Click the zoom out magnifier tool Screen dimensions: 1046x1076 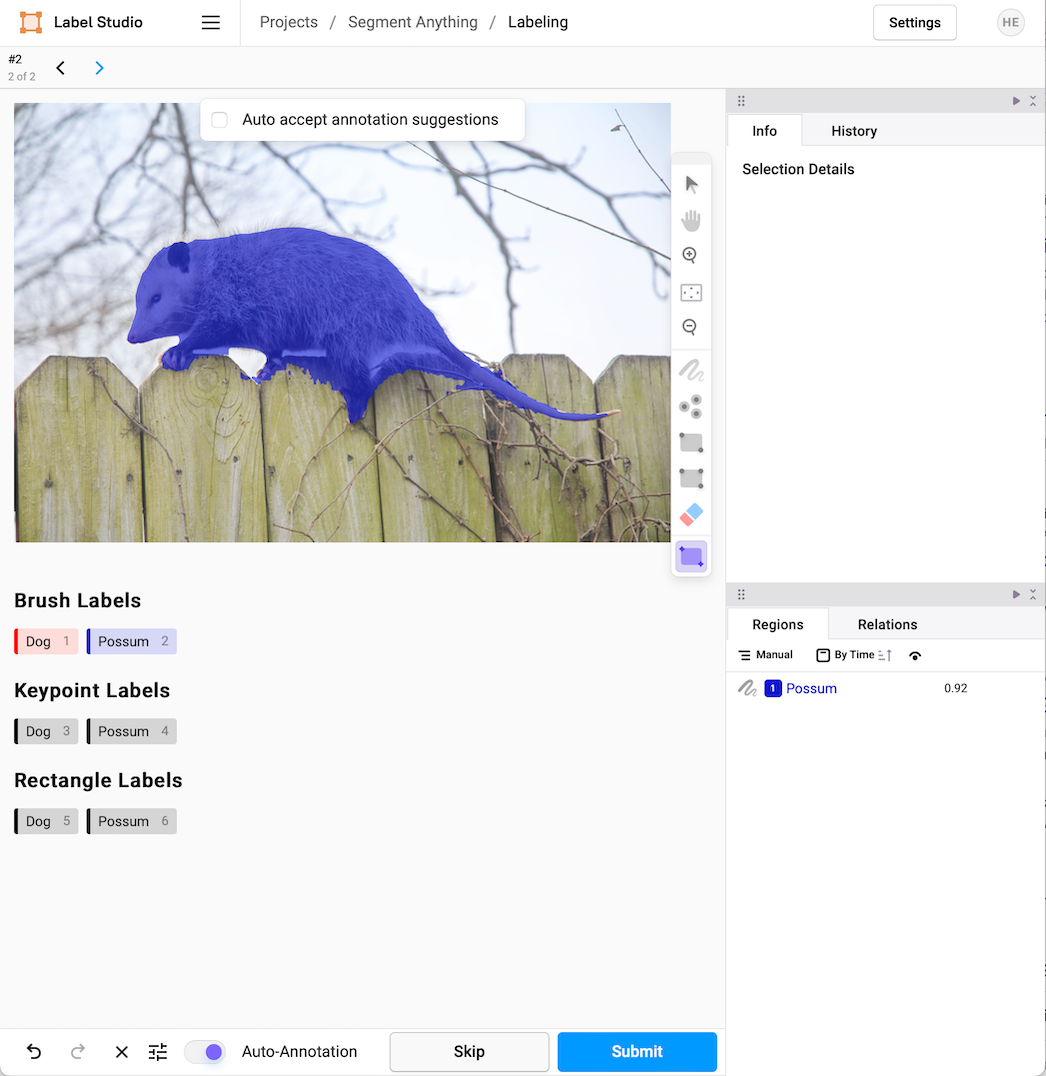point(690,327)
